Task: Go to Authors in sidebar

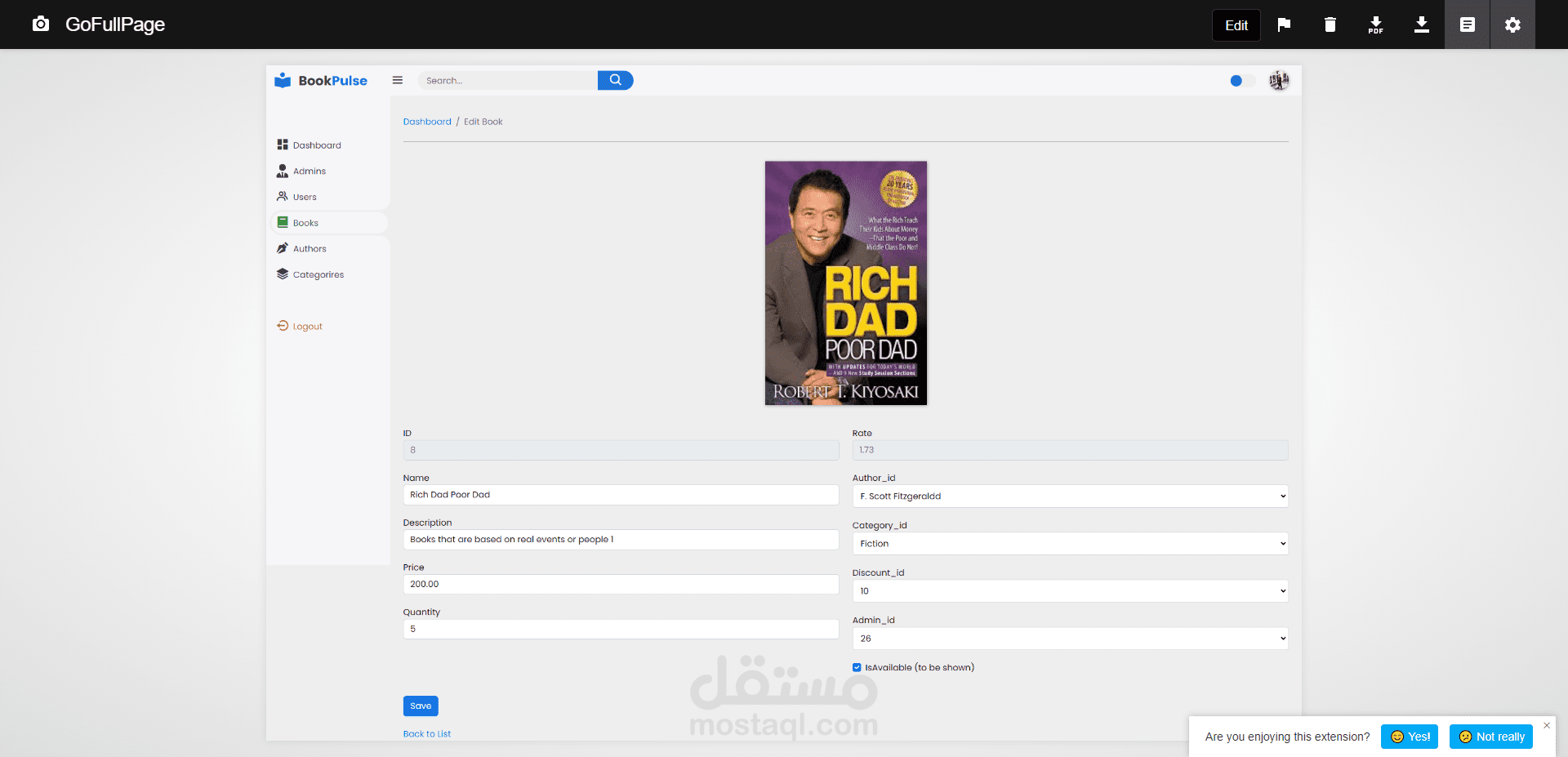Action: pyautogui.click(x=310, y=249)
